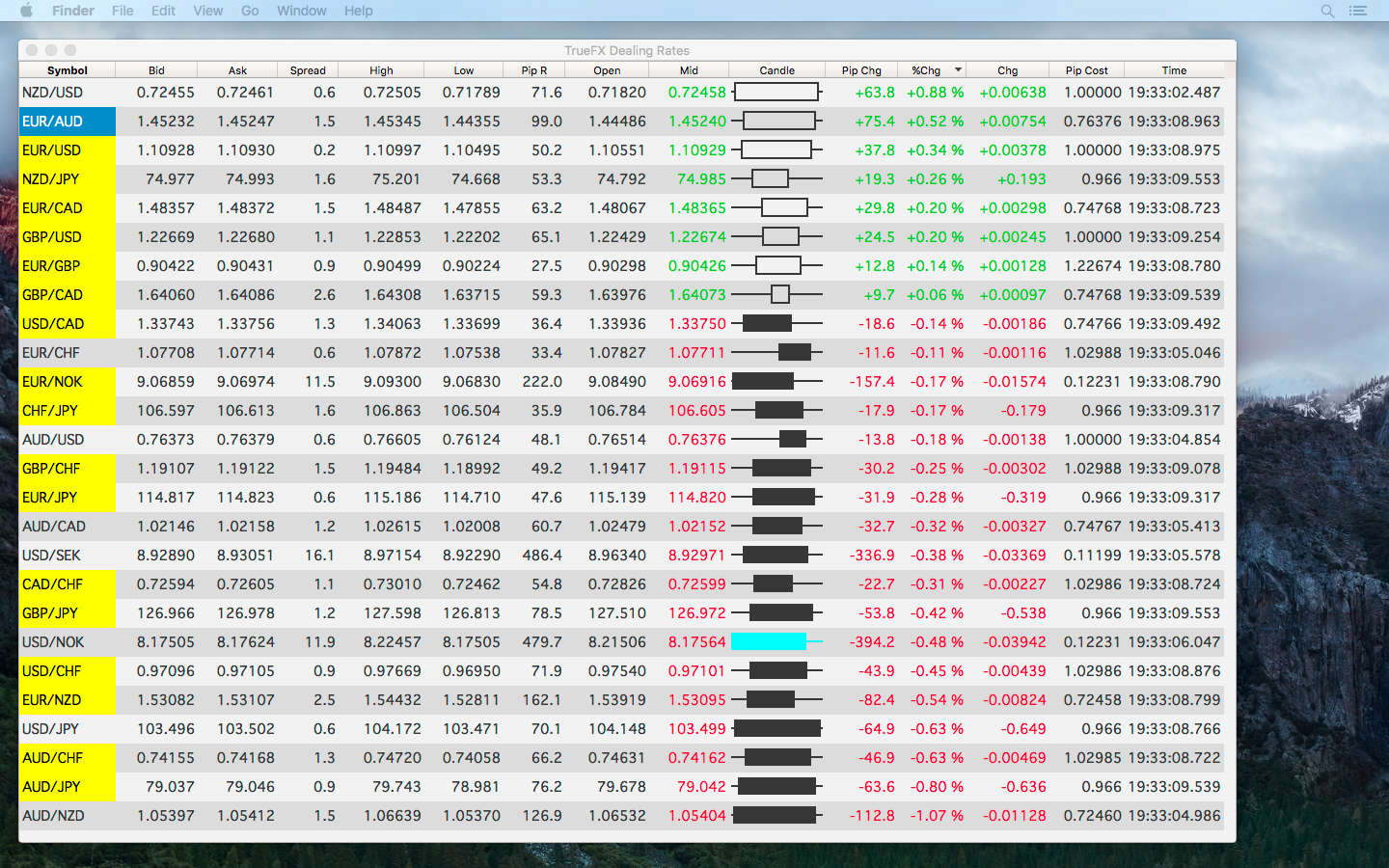Click USD/JPY bid value 103.496
The width and height of the screenshot is (1389, 868).
point(166,729)
